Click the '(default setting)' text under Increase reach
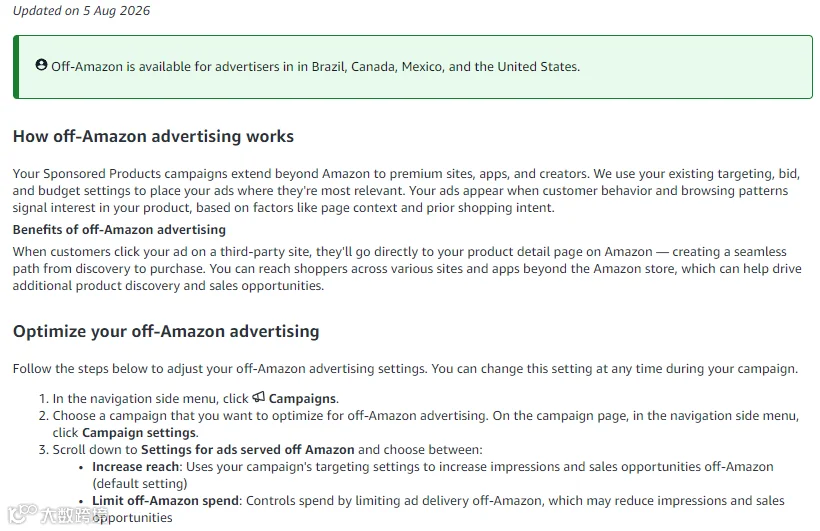 140,484
